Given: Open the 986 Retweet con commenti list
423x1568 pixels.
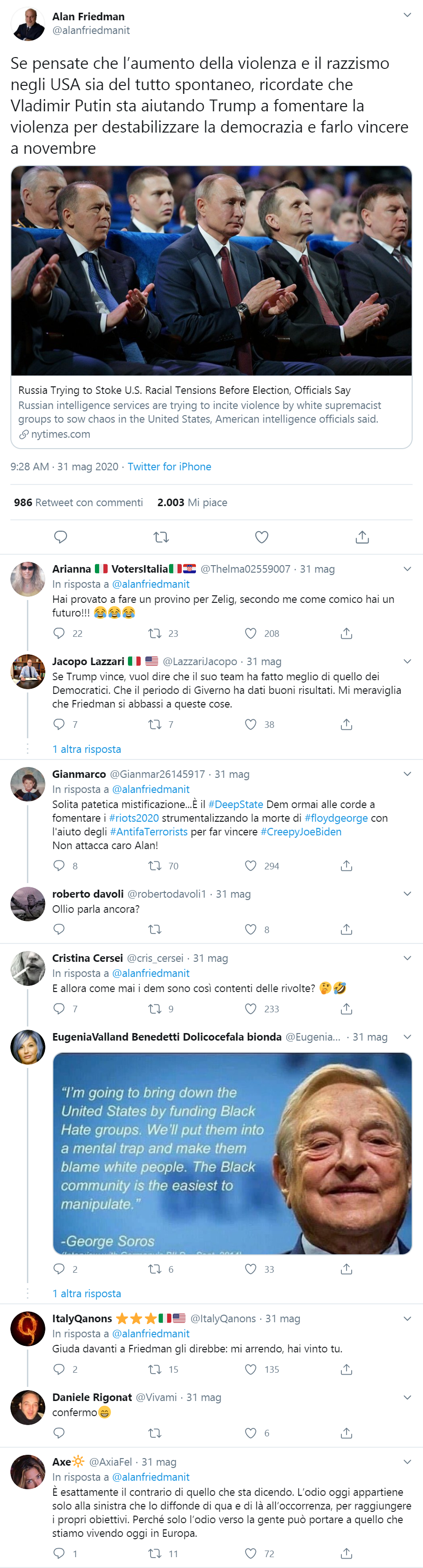Looking at the screenshot, I should (x=79, y=502).
